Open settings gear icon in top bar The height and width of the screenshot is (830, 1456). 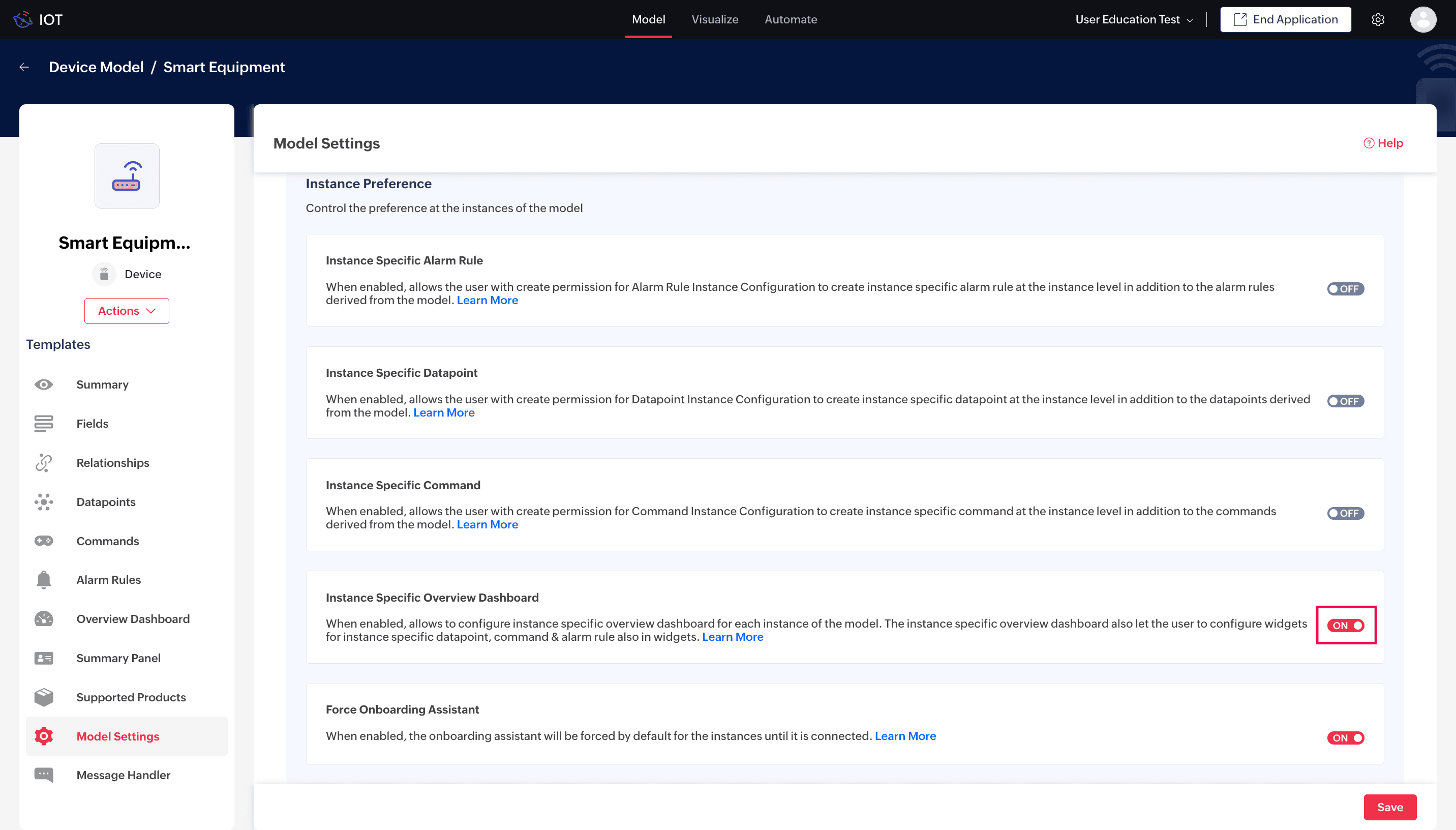point(1377,19)
